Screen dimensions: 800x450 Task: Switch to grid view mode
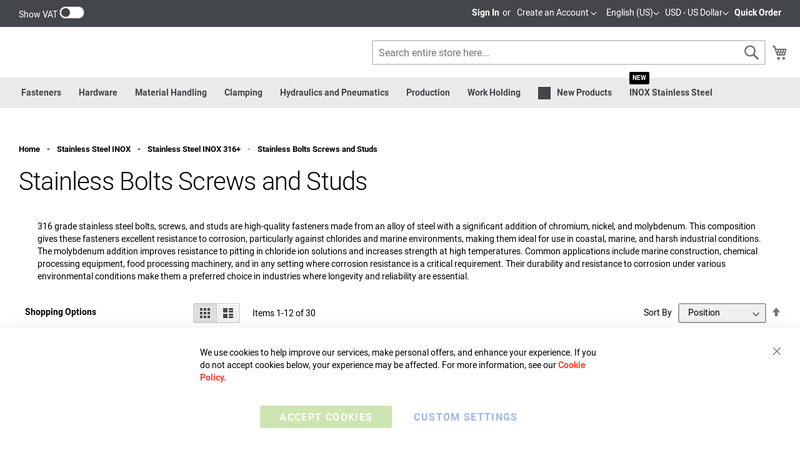click(x=205, y=313)
